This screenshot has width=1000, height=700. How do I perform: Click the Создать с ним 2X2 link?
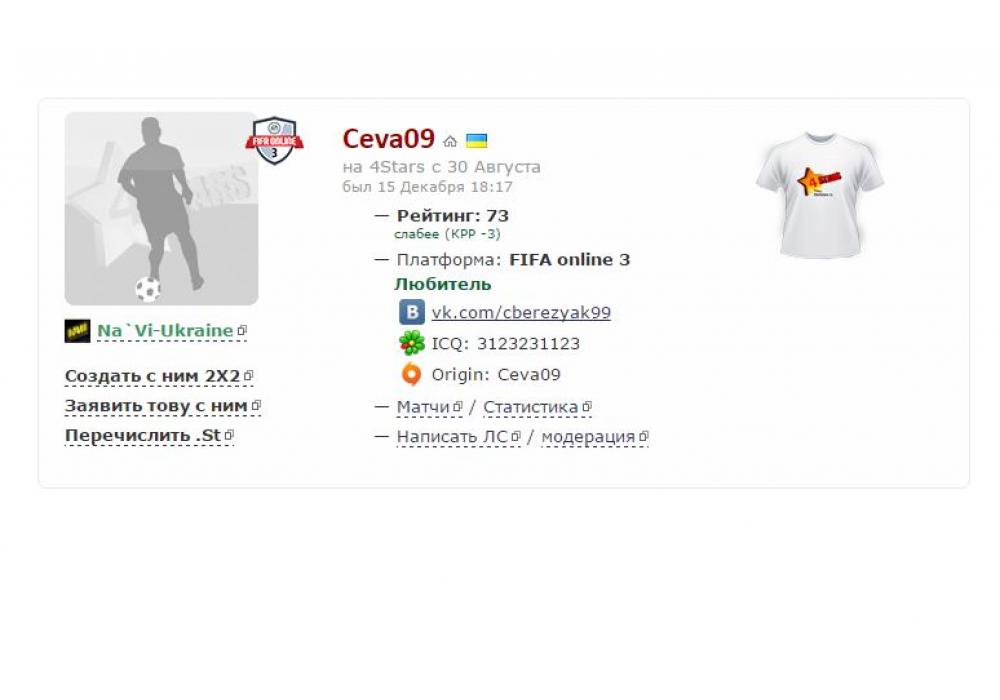(x=152, y=376)
